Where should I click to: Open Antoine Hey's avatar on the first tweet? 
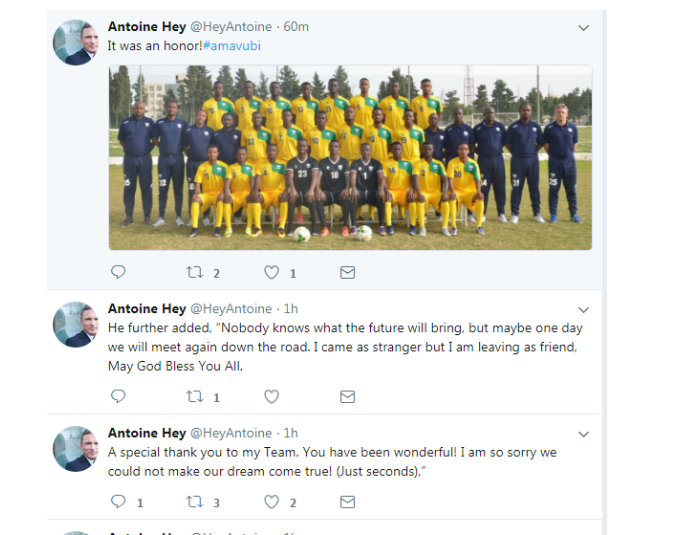75,42
